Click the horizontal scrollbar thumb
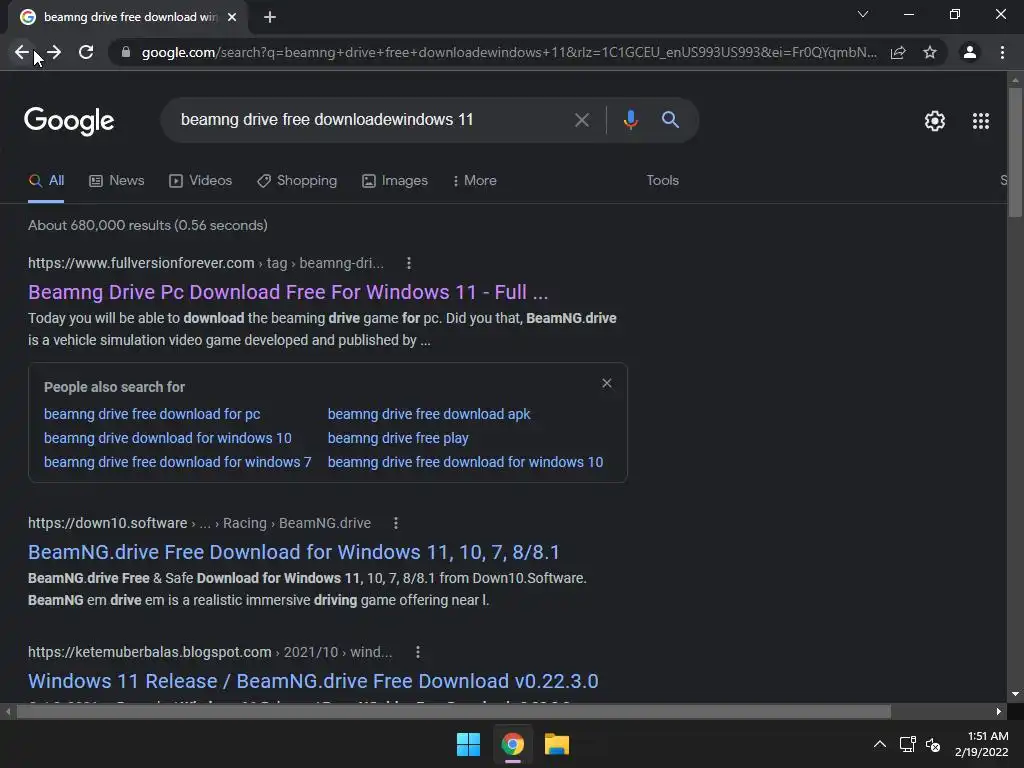This screenshot has height=768, width=1024. [453, 712]
